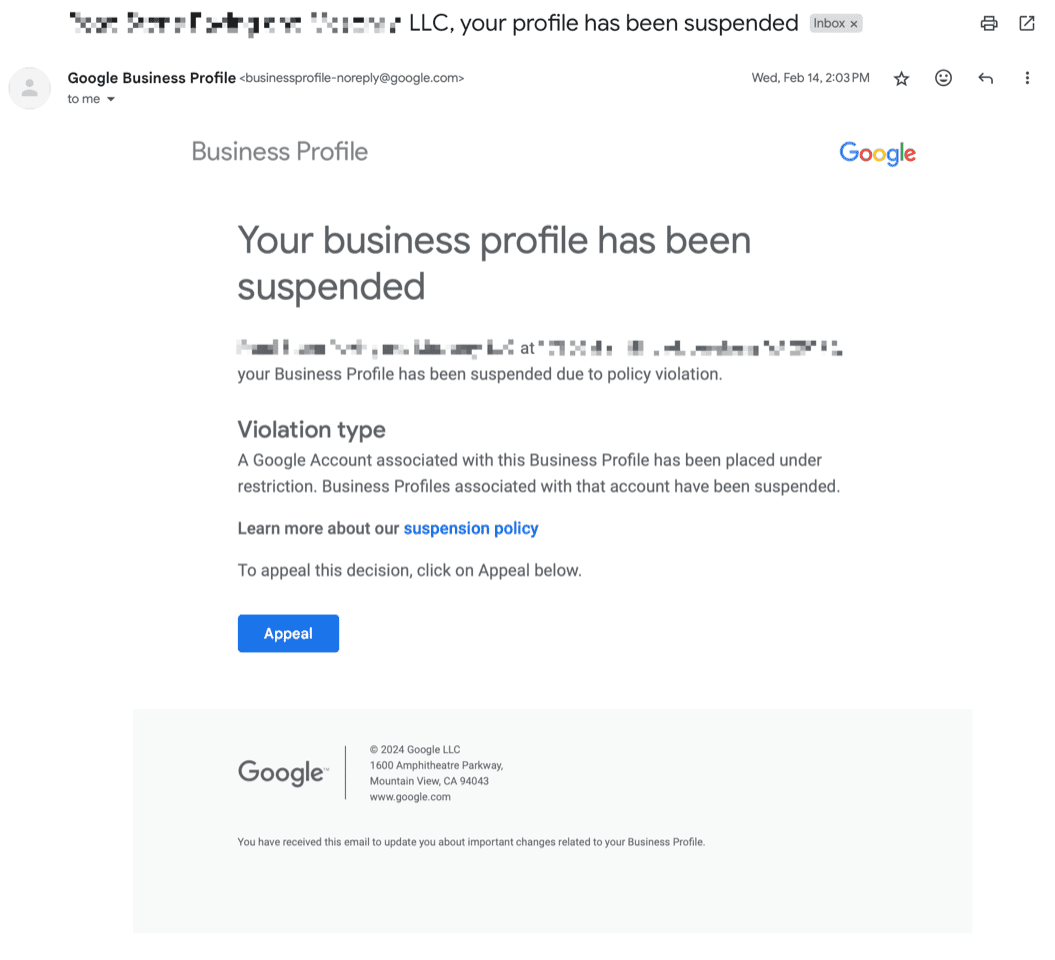The width and height of the screenshot is (1055, 960).
Task: Select the businessprofile-noreply@google.com sender address
Action: click(352, 78)
